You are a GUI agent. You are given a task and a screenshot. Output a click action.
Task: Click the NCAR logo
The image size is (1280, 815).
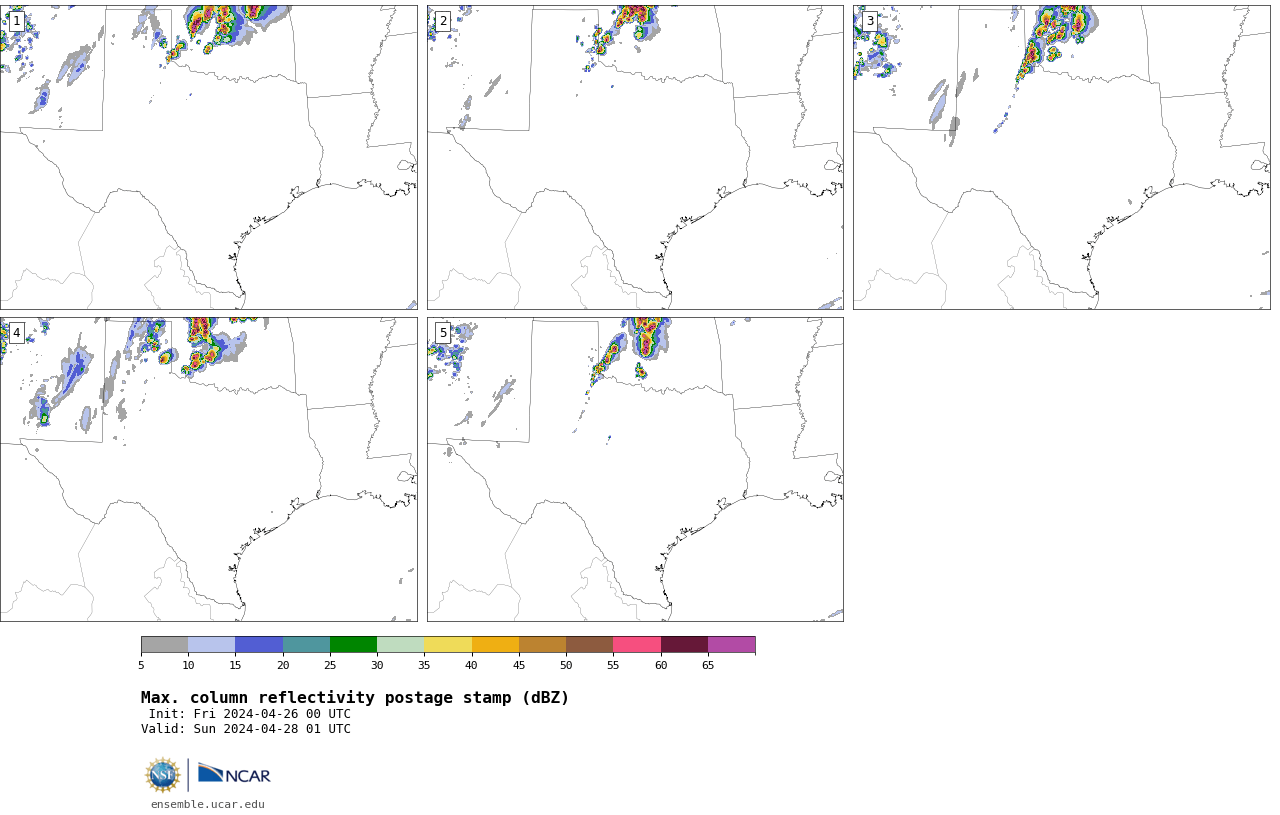tap(234, 775)
